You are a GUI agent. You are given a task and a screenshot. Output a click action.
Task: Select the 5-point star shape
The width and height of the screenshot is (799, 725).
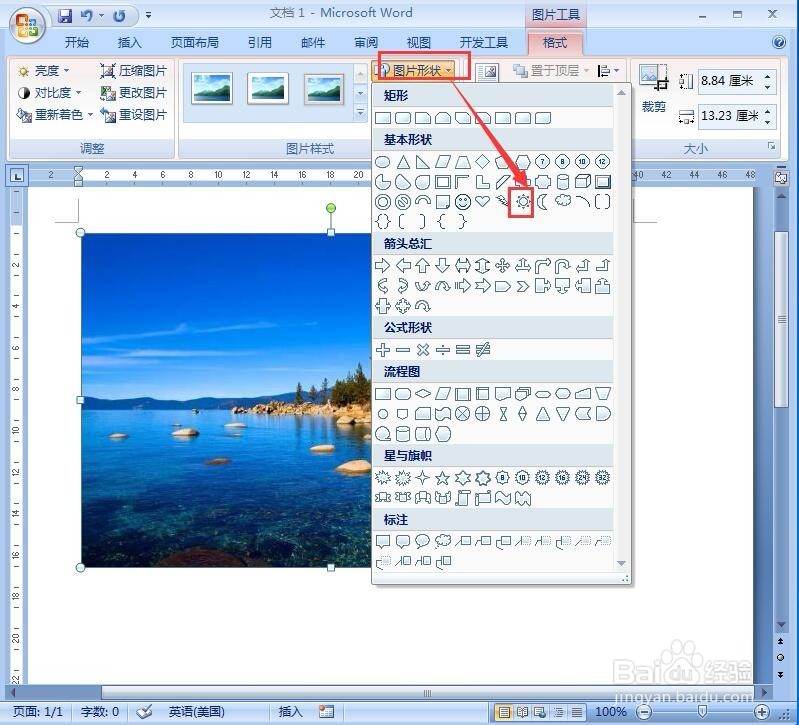click(442, 478)
